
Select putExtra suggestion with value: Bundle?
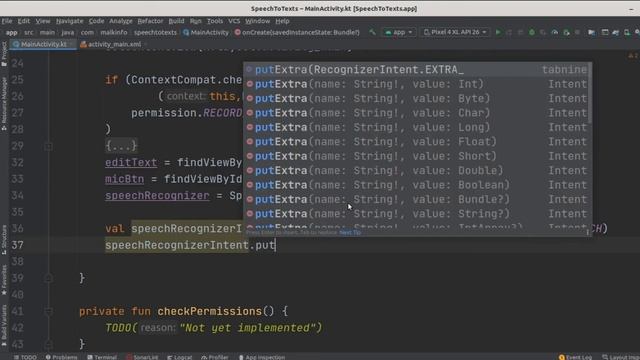pos(416,199)
